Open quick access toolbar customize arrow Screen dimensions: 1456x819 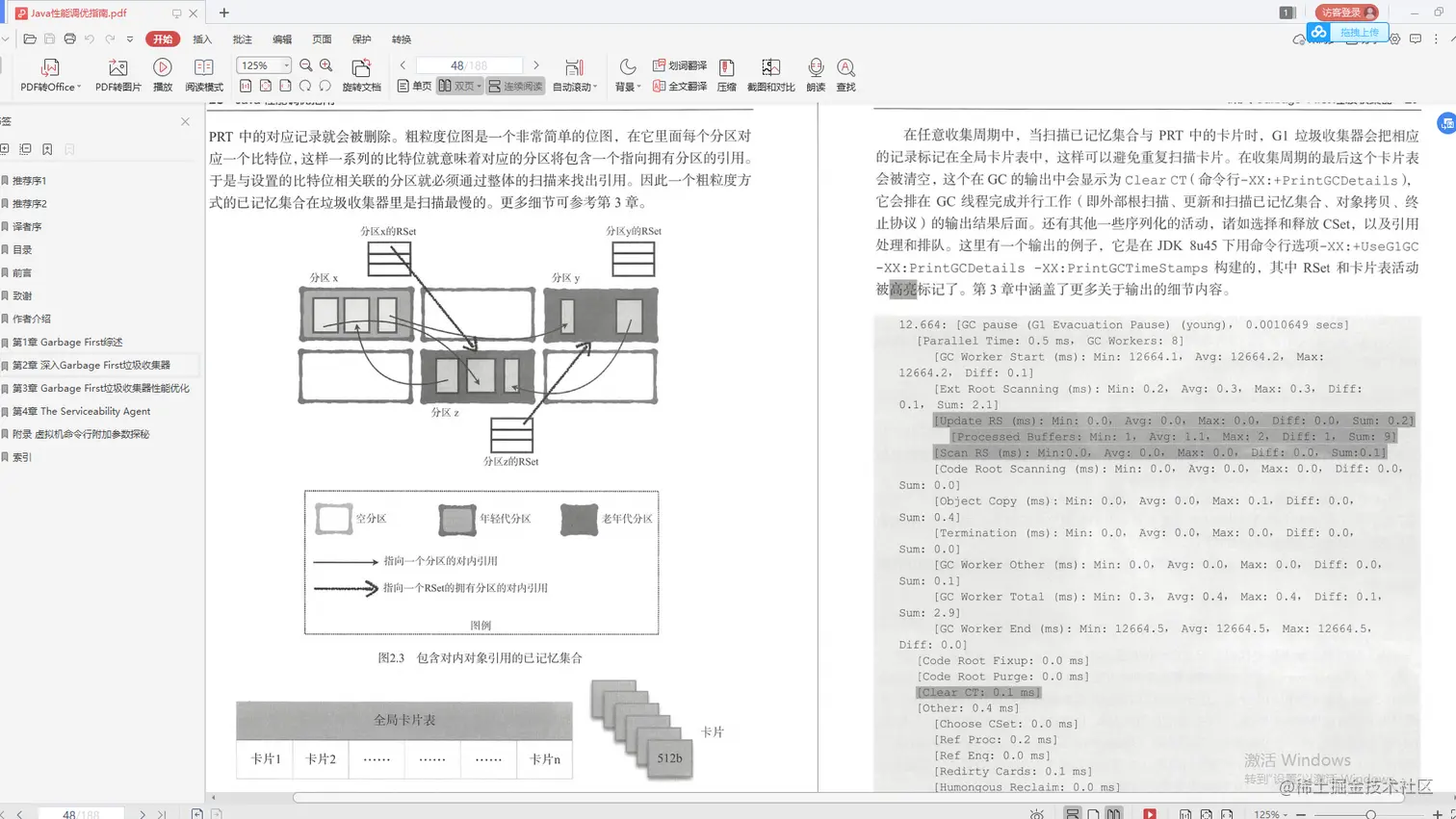tap(130, 39)
